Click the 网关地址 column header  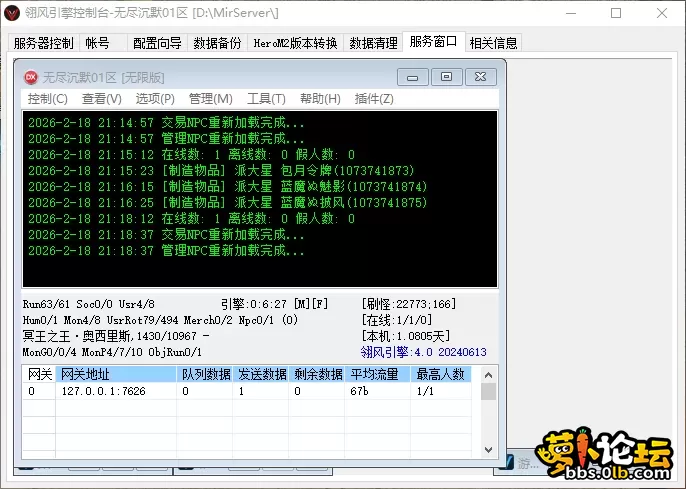point(116,374)
